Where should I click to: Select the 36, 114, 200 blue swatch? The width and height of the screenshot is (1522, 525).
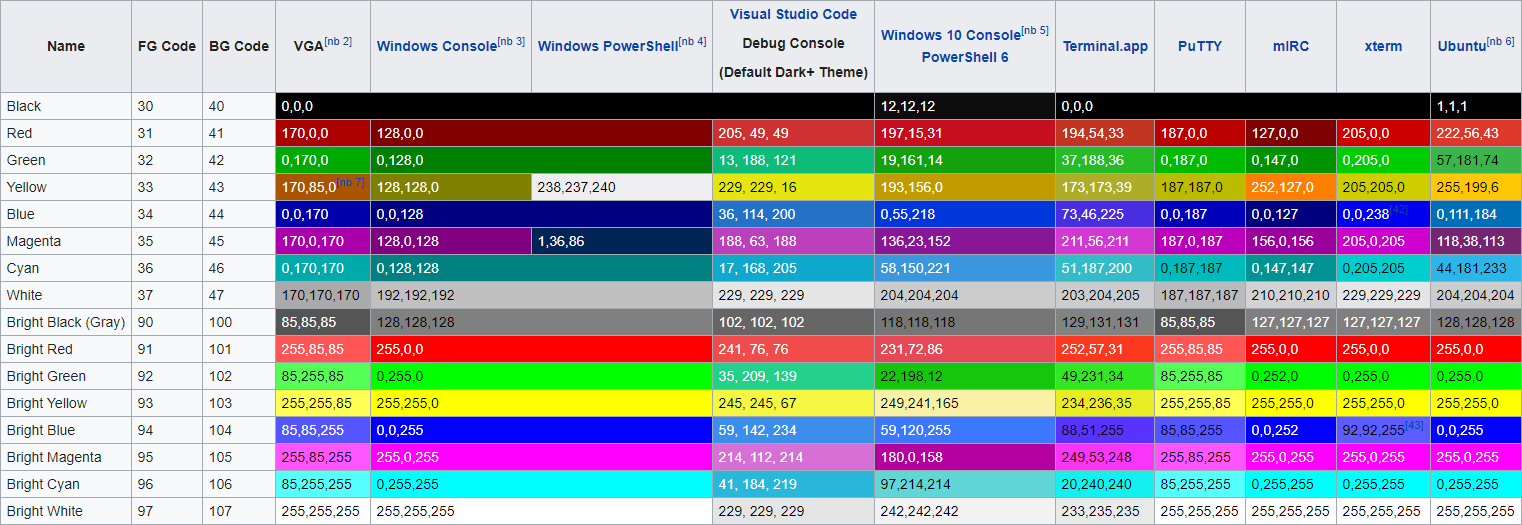[x=793, y=214]
